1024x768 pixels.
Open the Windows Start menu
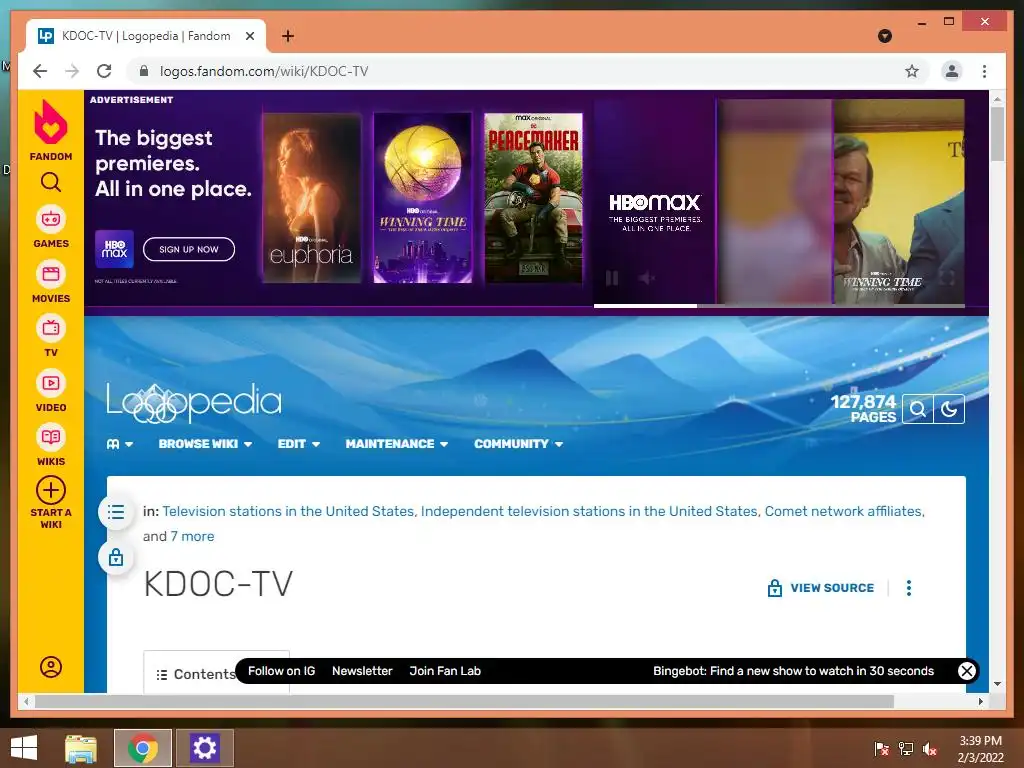(x=24, y=748)
